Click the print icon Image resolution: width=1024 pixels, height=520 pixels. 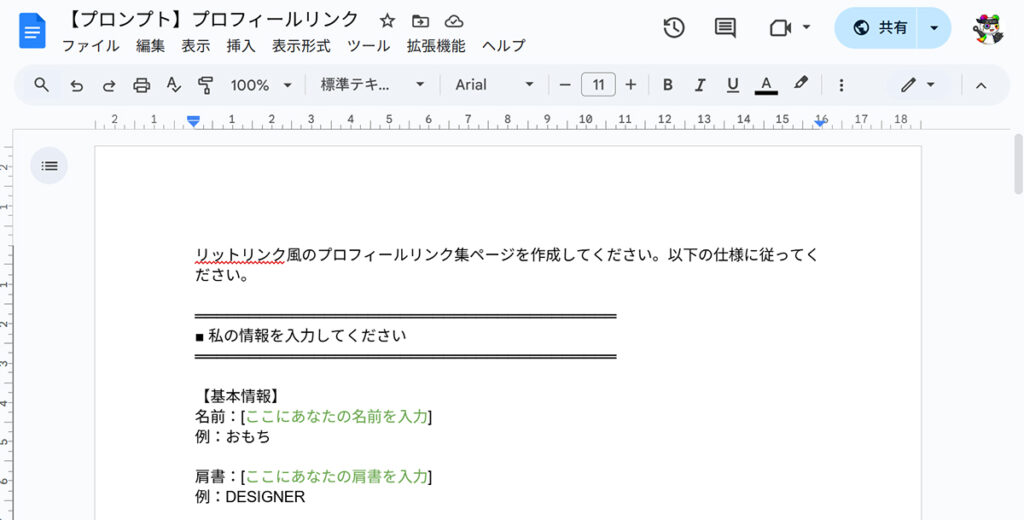coord(141,85)
